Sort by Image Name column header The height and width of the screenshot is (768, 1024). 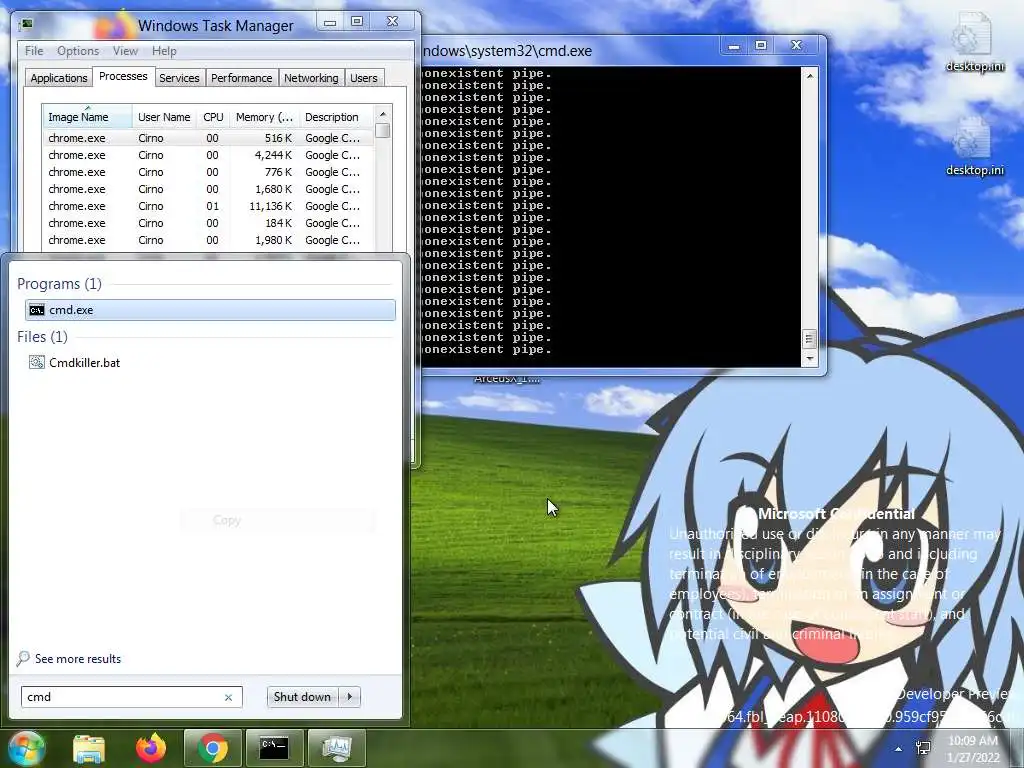pyautogui.click(x=87, y=117)
